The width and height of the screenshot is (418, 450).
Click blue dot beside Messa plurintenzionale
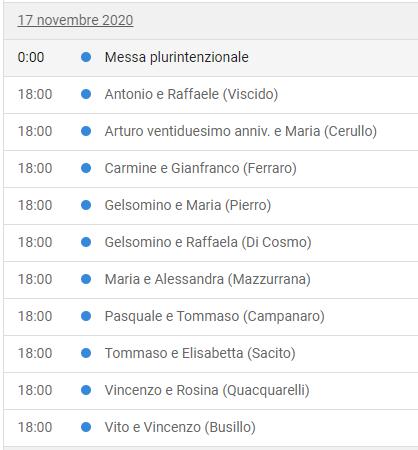coord(86,57)
